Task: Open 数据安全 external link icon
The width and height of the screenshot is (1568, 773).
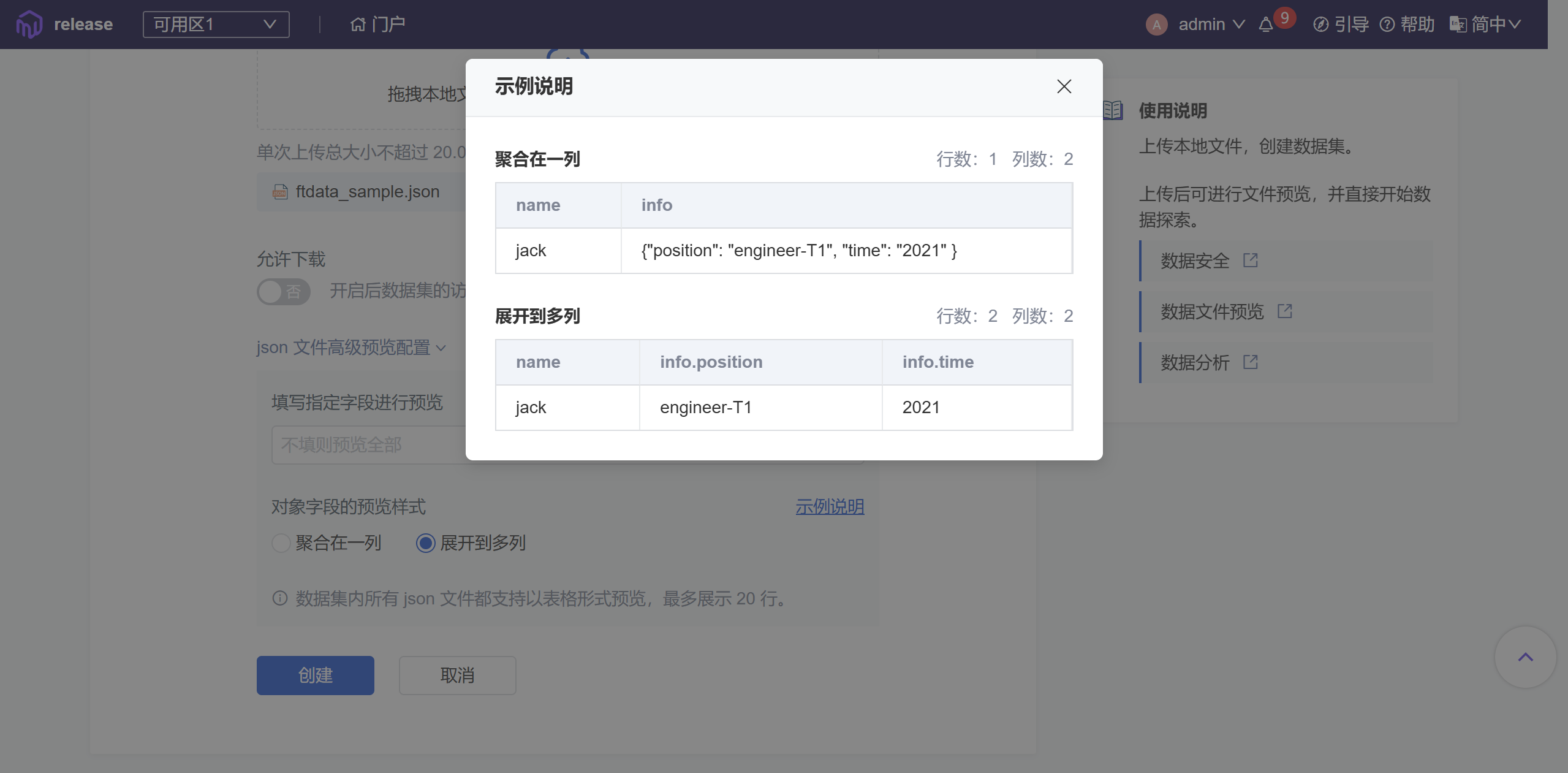Action: click(x=1250, y=261)
